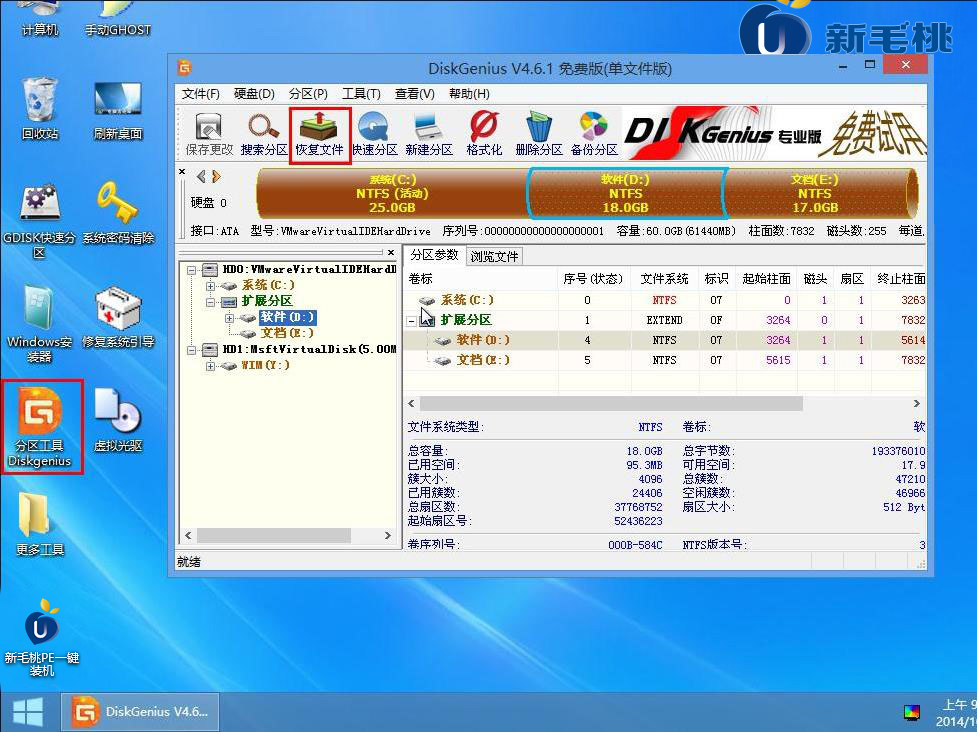Launch Windows安装器 desktop shortcut
Viewport: 977px width, 732px height.
(x=39, y=324)
